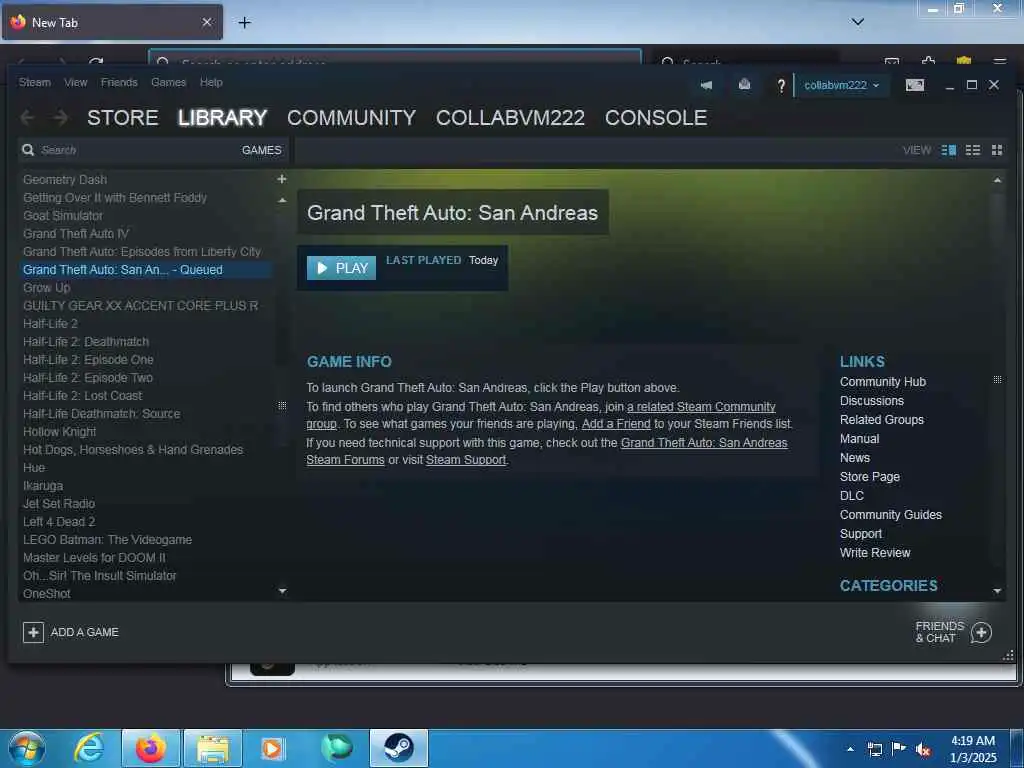1024x768 pixels.
Task: Click the muted volume tray icon
Action: click(923, 750)
